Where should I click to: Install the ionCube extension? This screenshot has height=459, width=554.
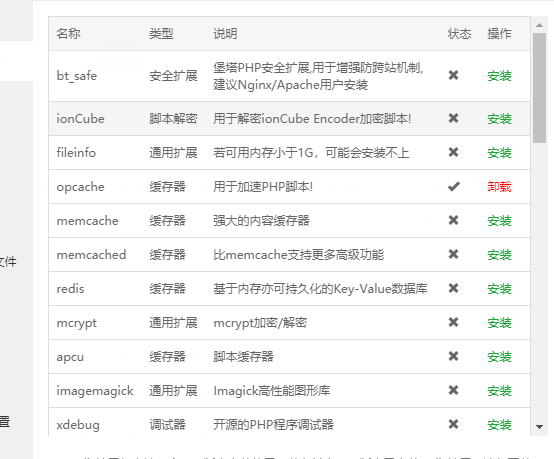coord(499,119)
